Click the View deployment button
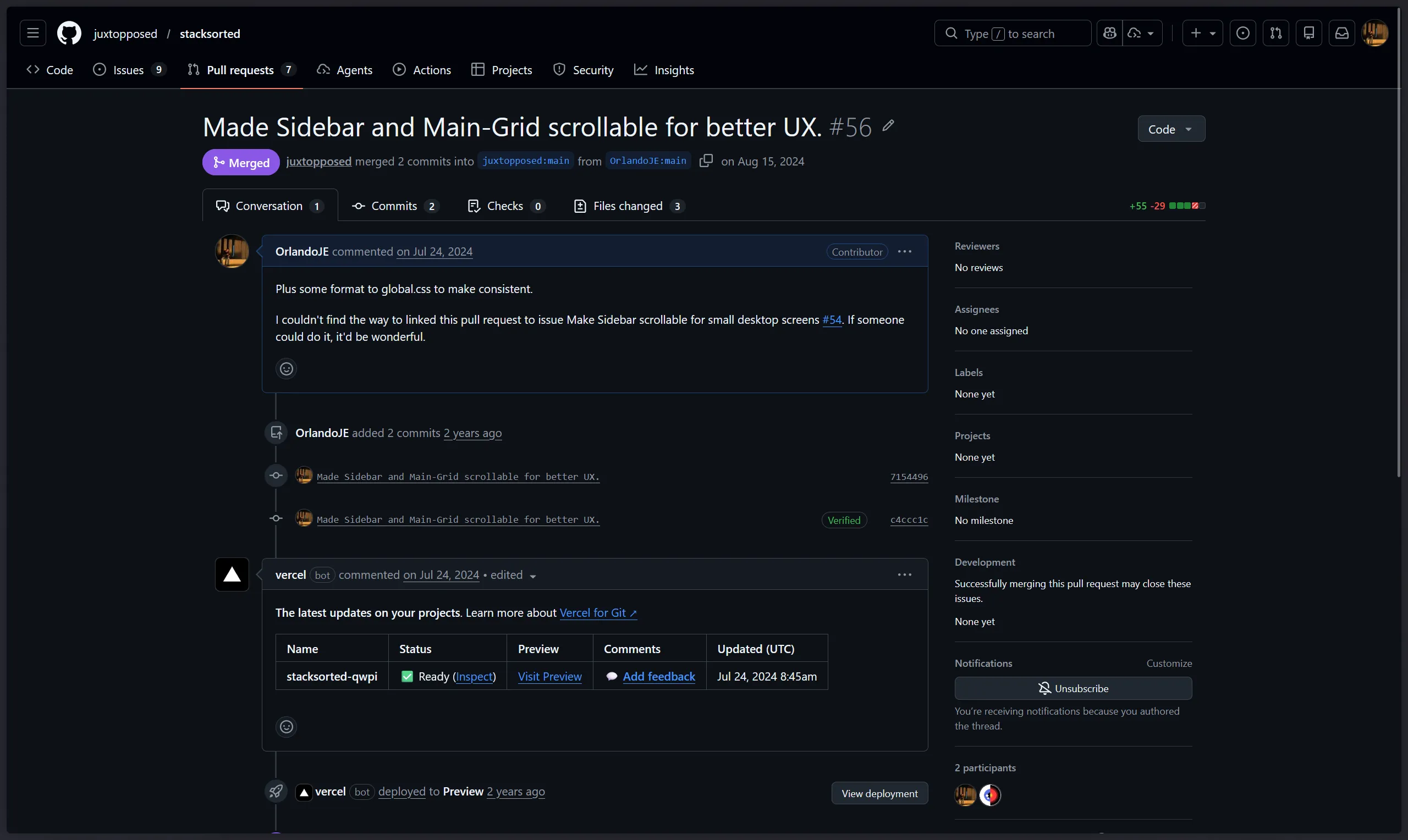1408x840 pixels. (879, 794)
